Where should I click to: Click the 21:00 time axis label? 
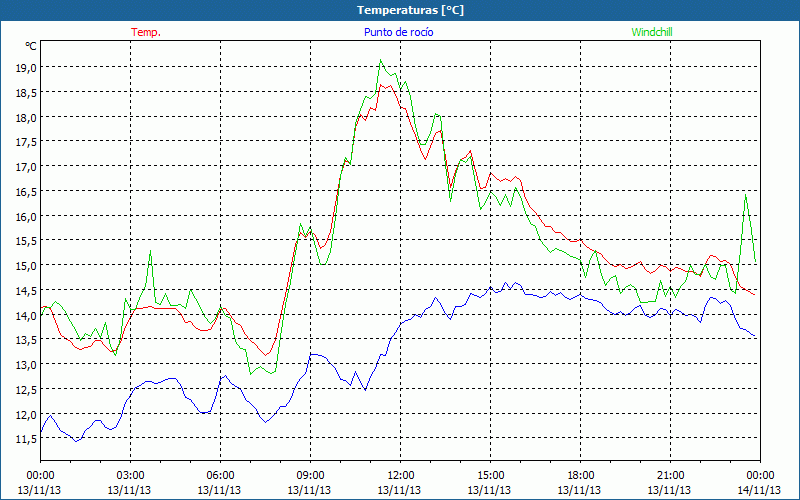pos(670,476)
